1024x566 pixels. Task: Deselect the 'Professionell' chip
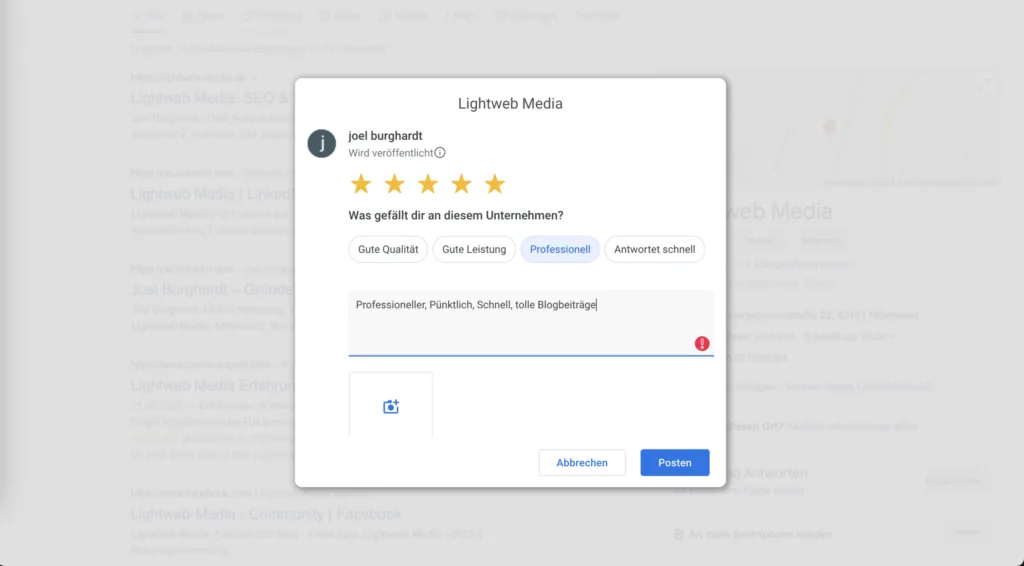(560, 249)
